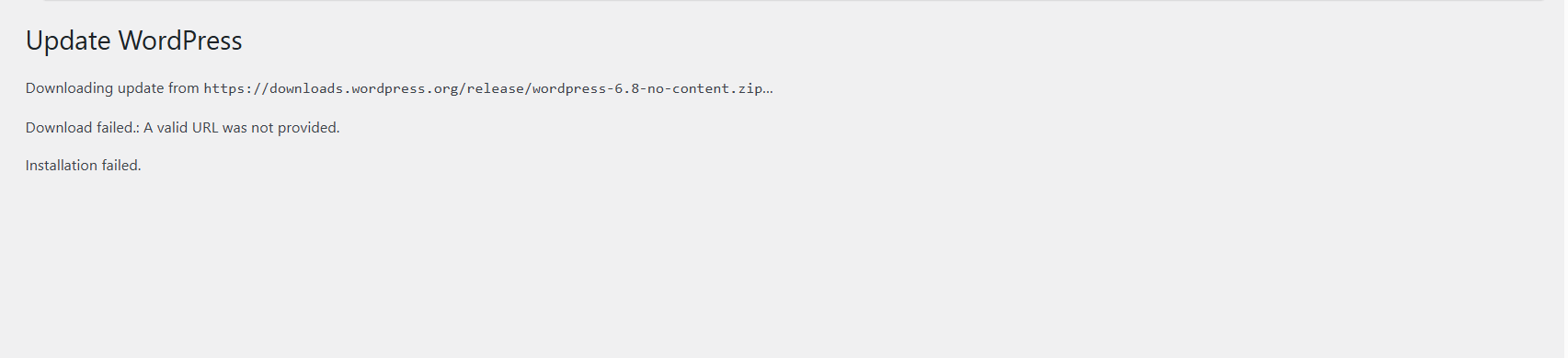Click the horizontal divider line above the heading
The height and width of the screenshot is (358, 1568).
793,1
